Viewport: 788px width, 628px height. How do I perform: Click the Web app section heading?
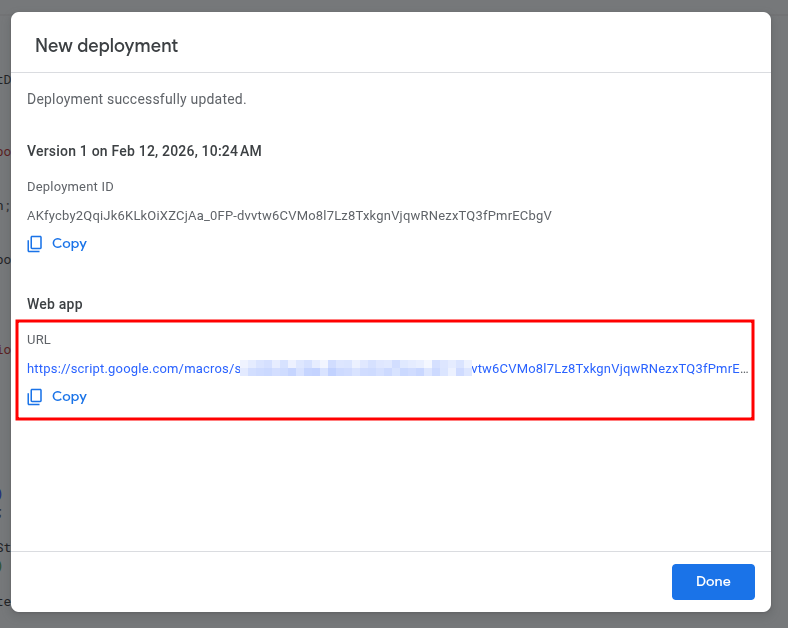tap(55, 303)
